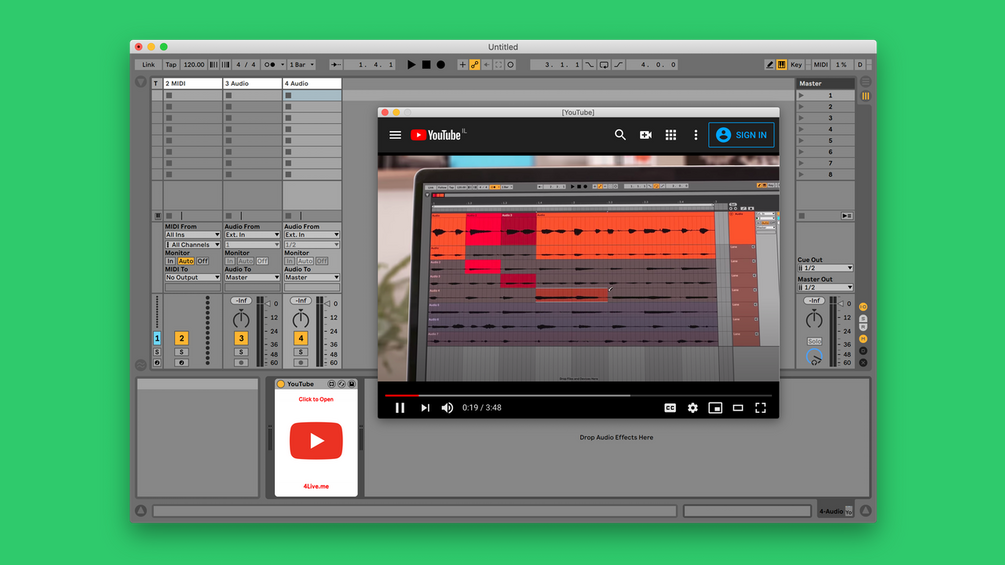Select the 4 Audio track header
The width and height of the screenshot is (1005, 565).
click(x=311, y=83)
